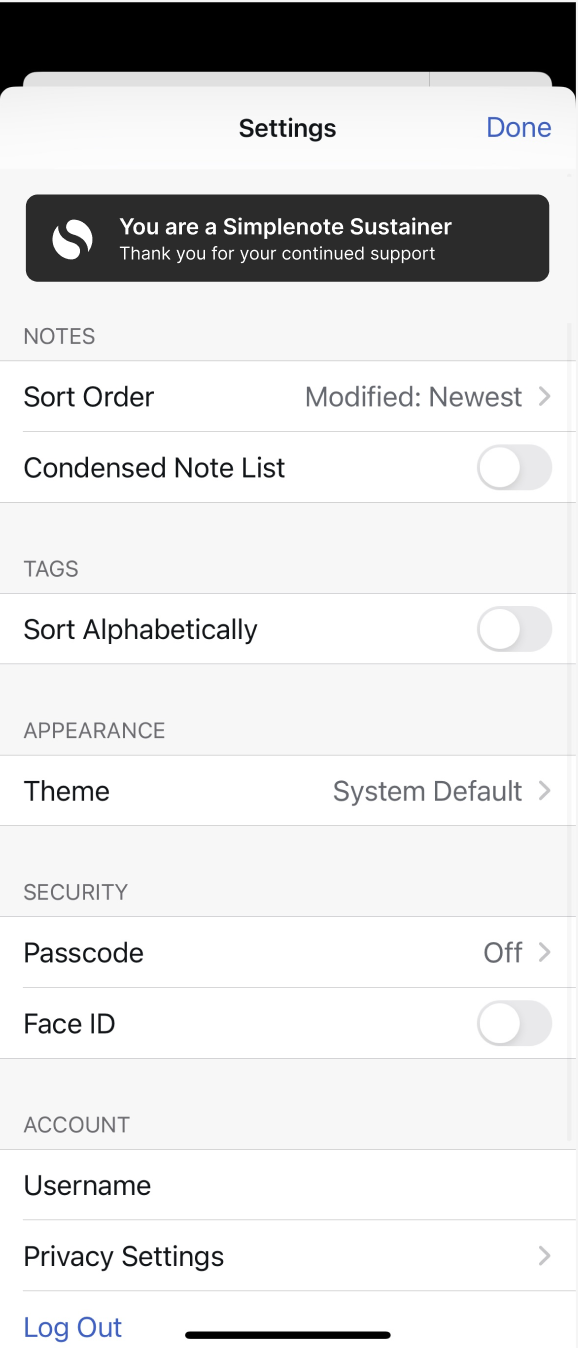578x1348 pixels.
Task: Open the Sort Order options
Action: click(287, 396)
